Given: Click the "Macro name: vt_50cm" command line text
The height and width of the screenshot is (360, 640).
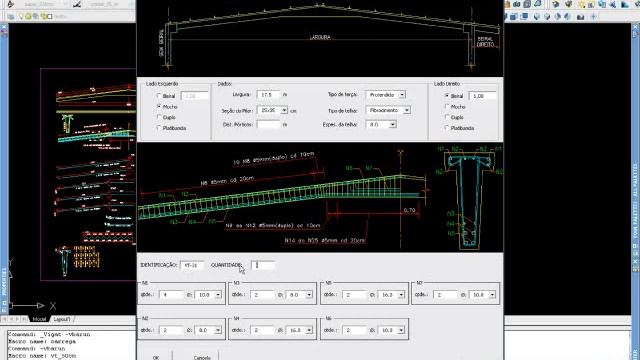Looking at the screenshot, I should point(42,356).
